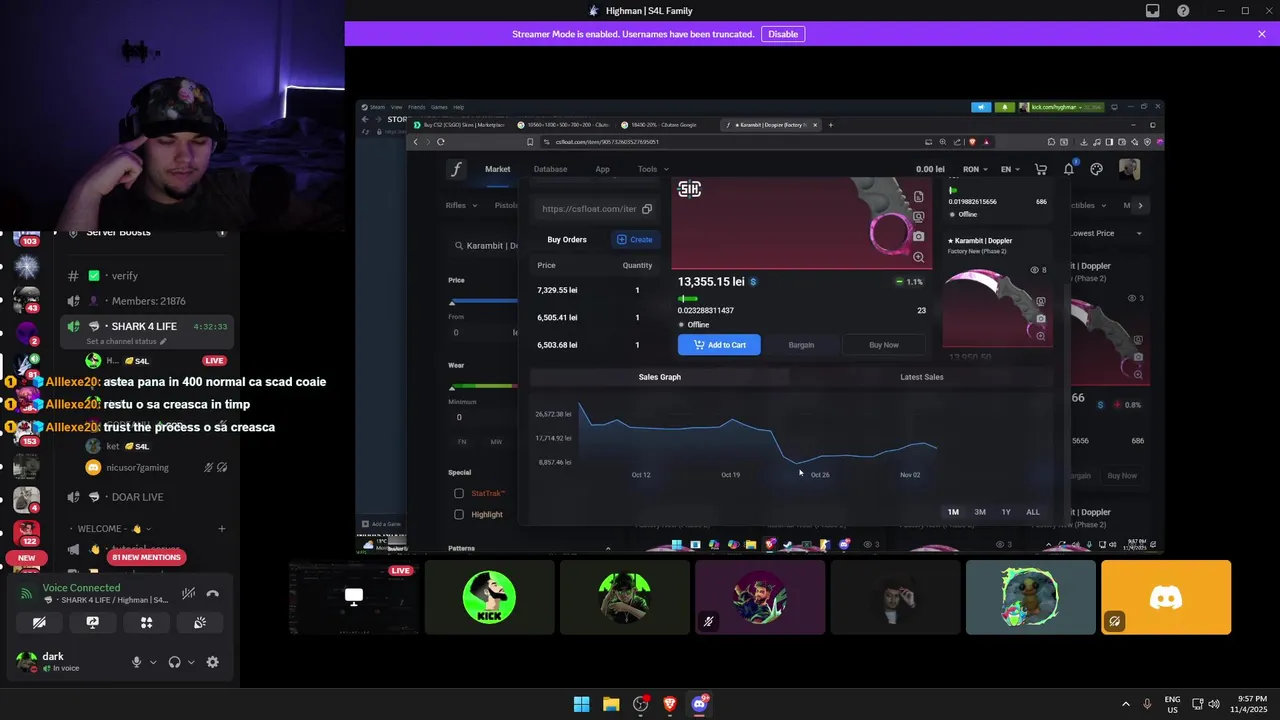
Task: Reload the streamed browser page
Action: point(440,142)
